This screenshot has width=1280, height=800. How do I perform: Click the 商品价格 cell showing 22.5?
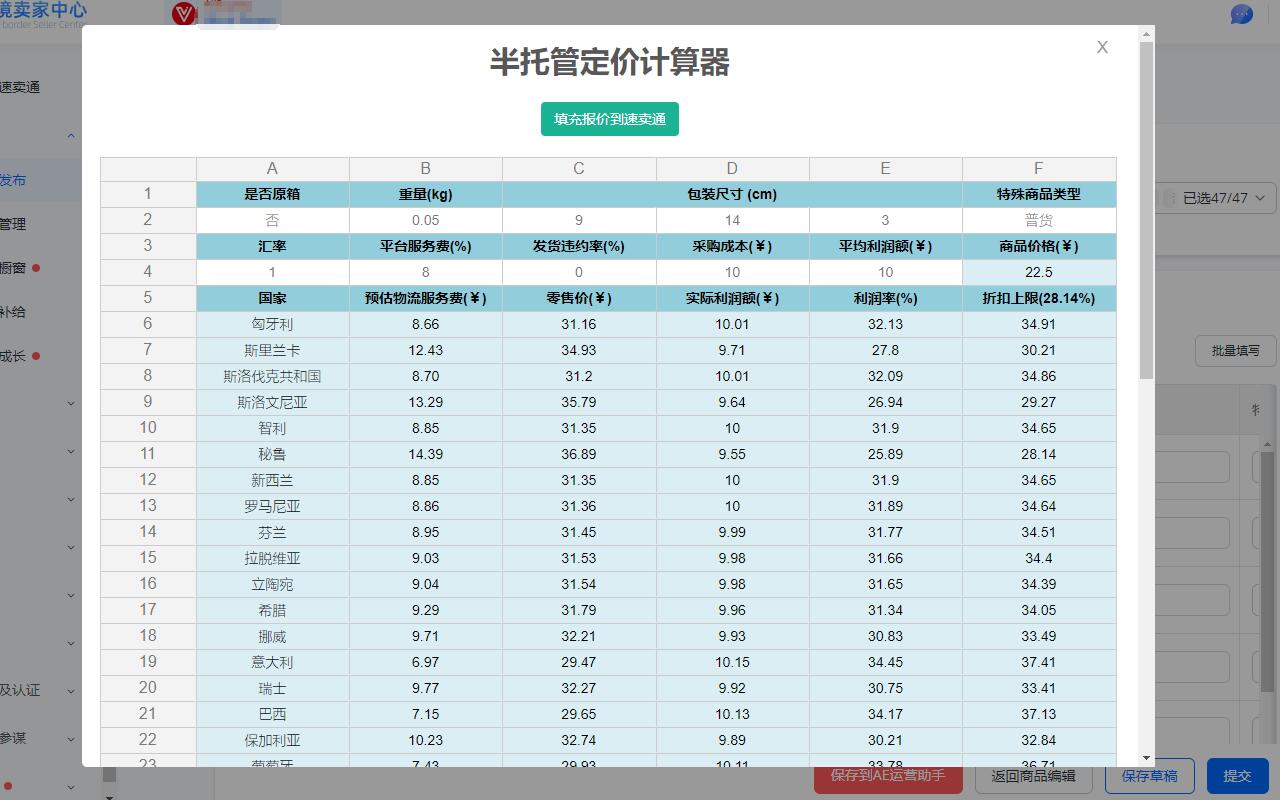click(x=1039, y=272)
